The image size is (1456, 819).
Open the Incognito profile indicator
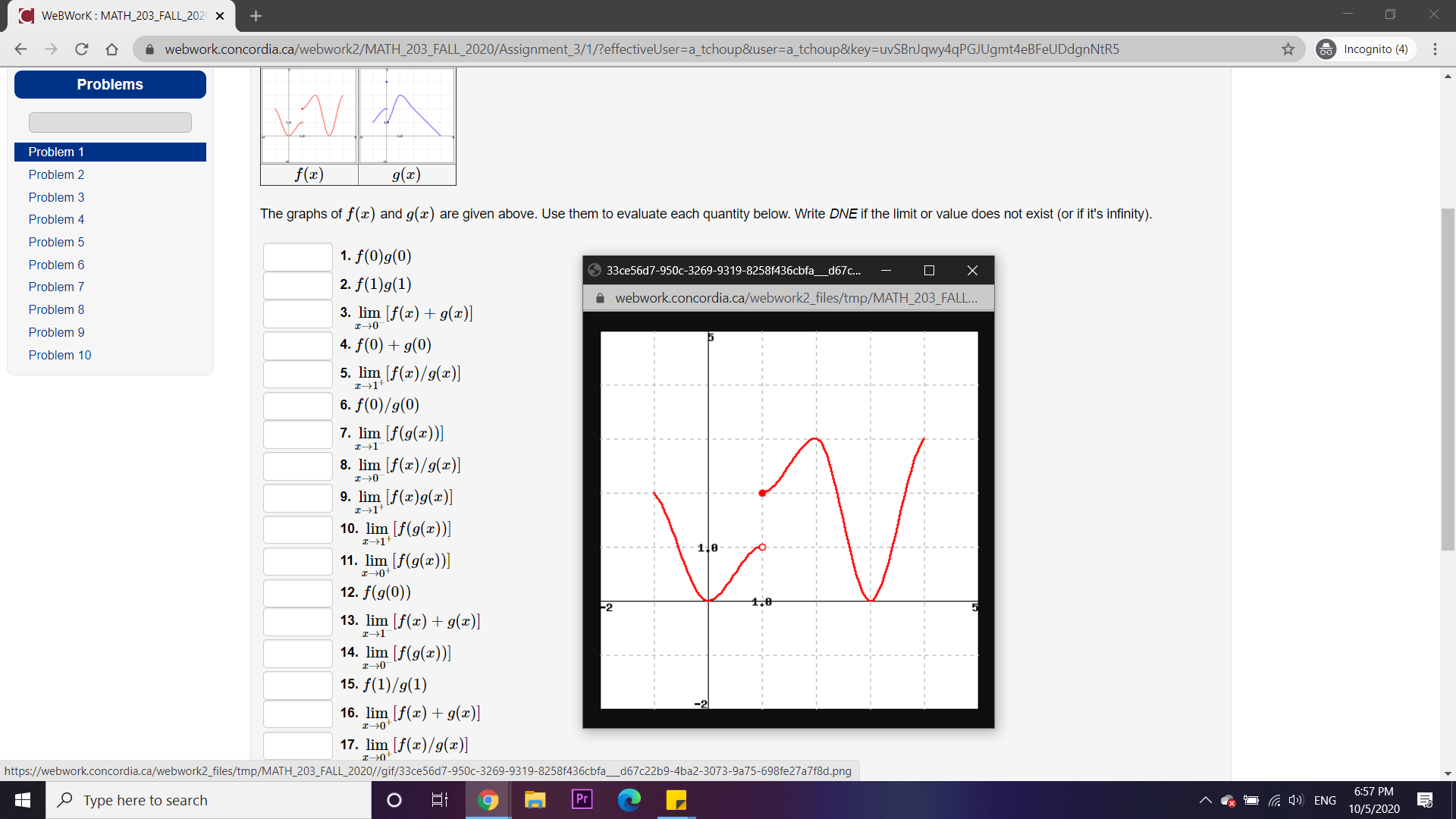pos(1363,49)
